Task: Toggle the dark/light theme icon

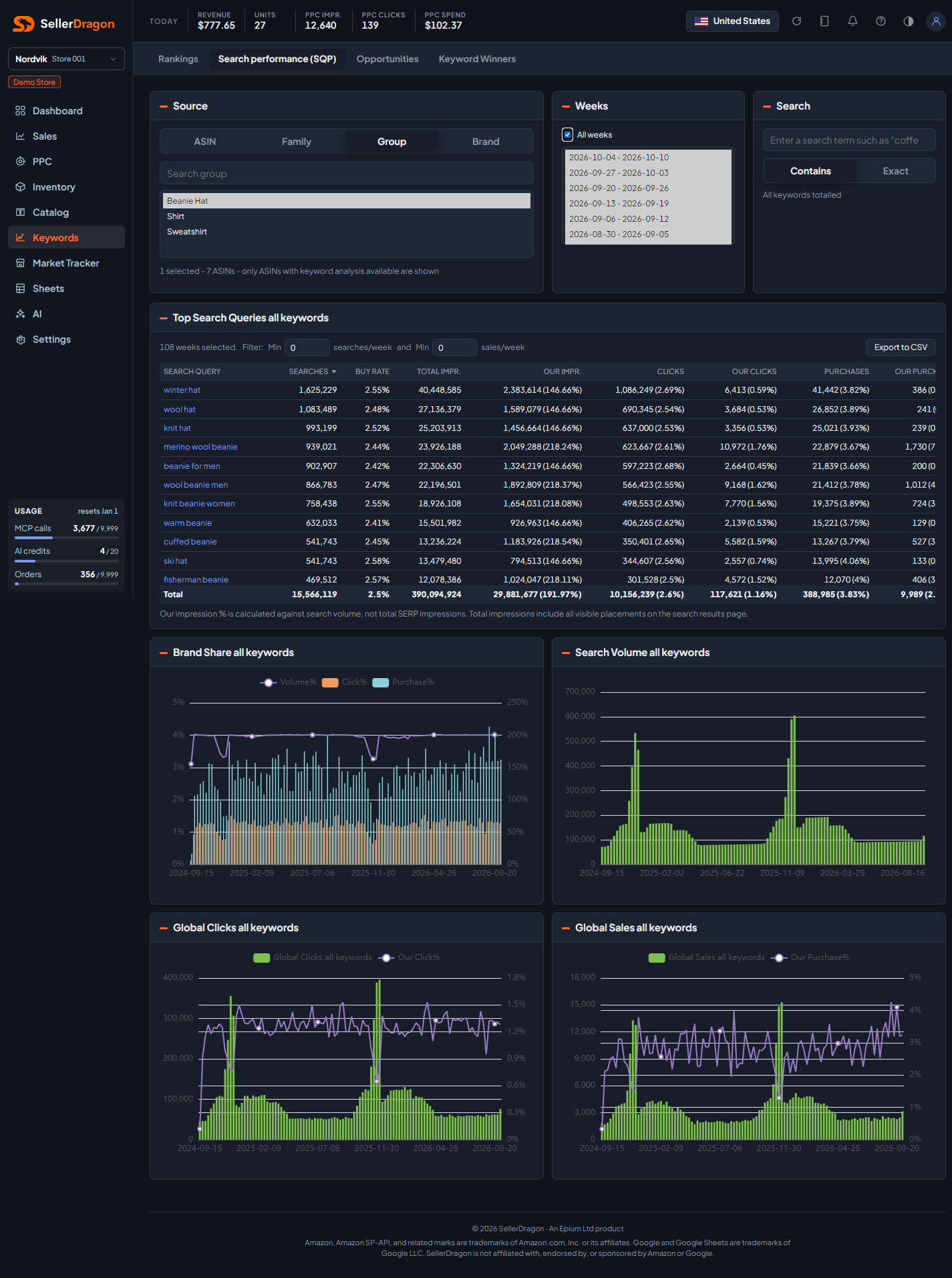Action: pyautogui.click(x=909, y=21)
